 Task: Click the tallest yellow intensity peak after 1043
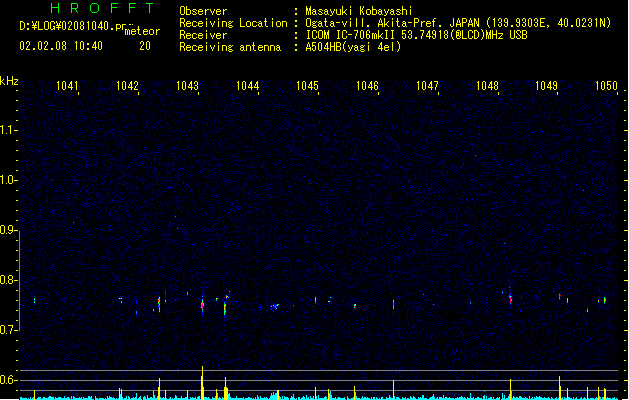[202, 383]
